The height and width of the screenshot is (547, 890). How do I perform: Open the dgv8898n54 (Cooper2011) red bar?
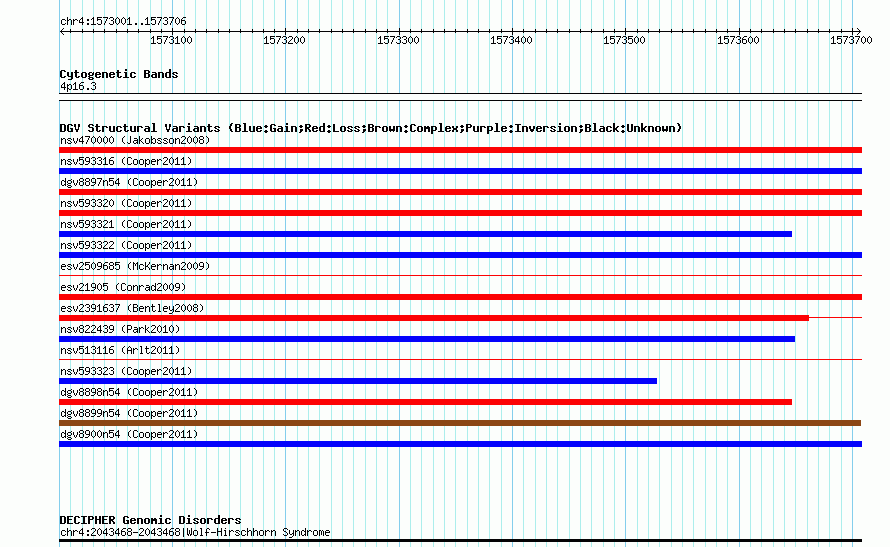click(425, 402)
